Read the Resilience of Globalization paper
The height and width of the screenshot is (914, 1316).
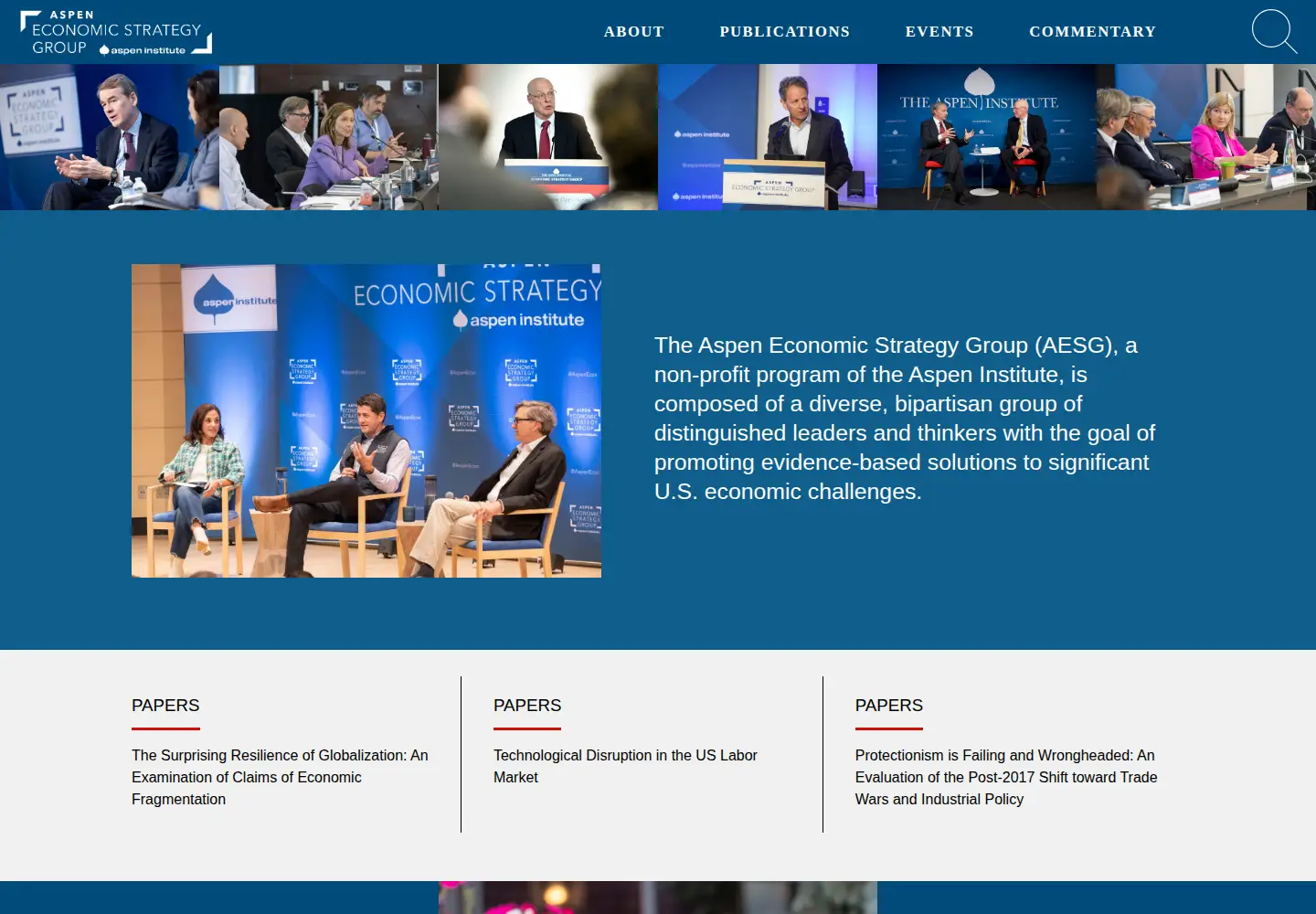(x=280, y=777)
